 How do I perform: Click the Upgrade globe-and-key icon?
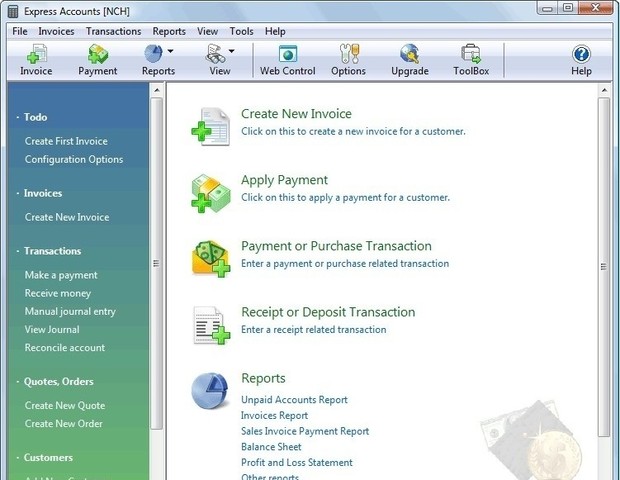pyautogui.click(x=410, y=54)
